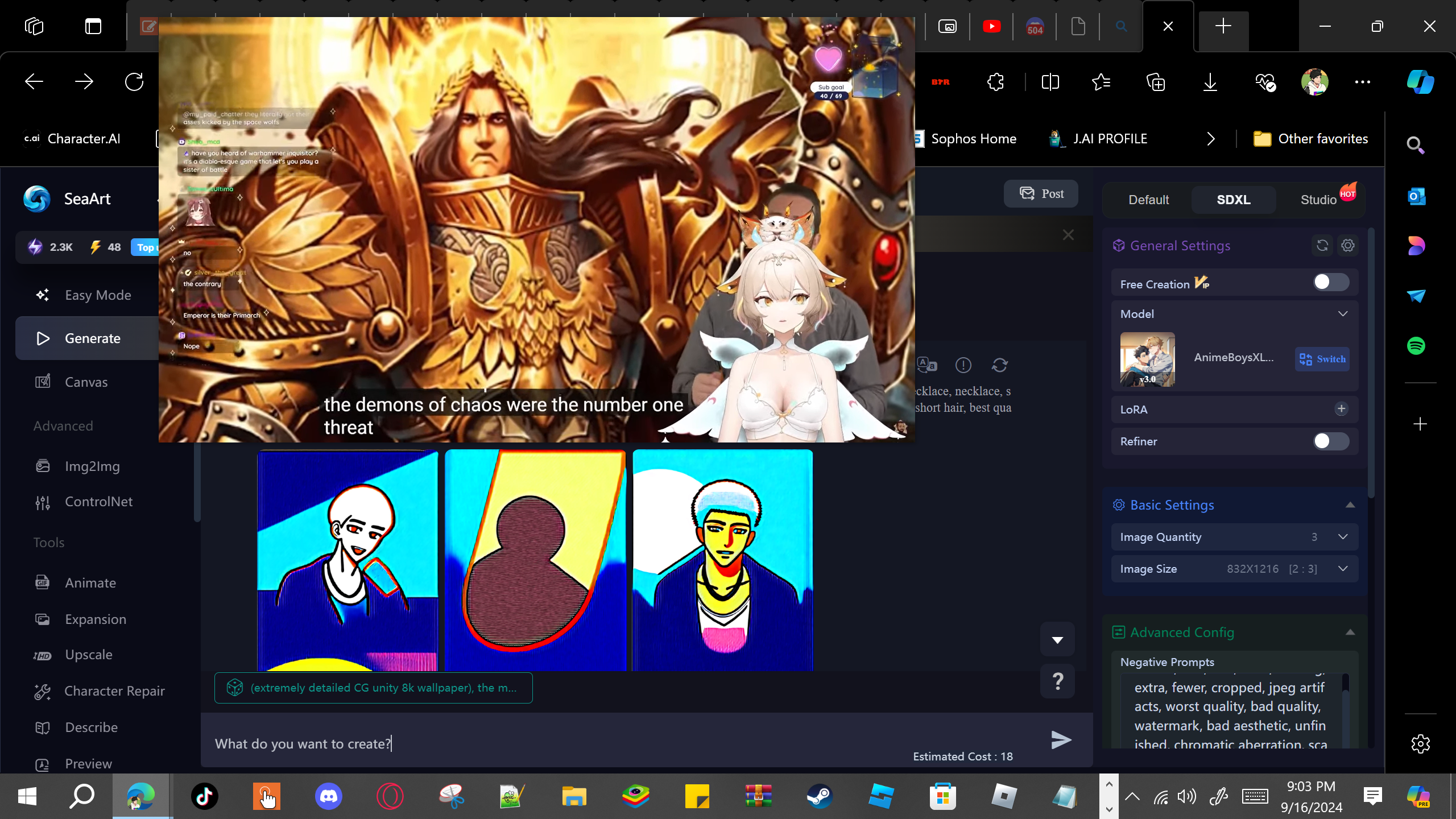
Task: Send the prompt with the arrow icon
Action: [x=1061, y=739]
